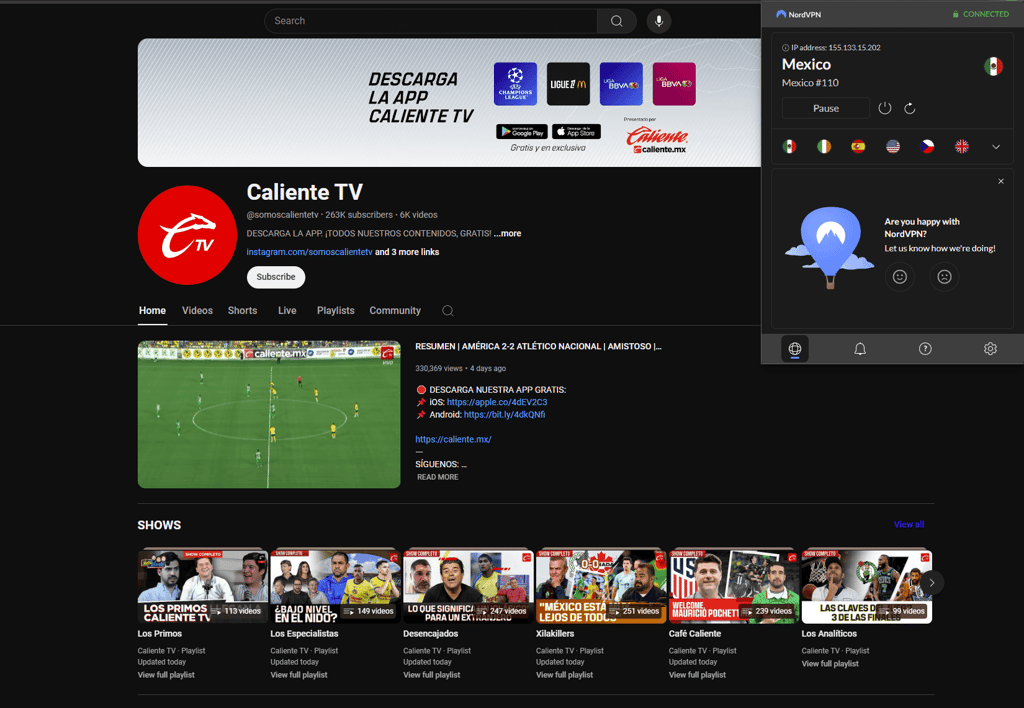Open channel search magnifier next to Community
The image size is (1024, 708).
coord(448,311)
